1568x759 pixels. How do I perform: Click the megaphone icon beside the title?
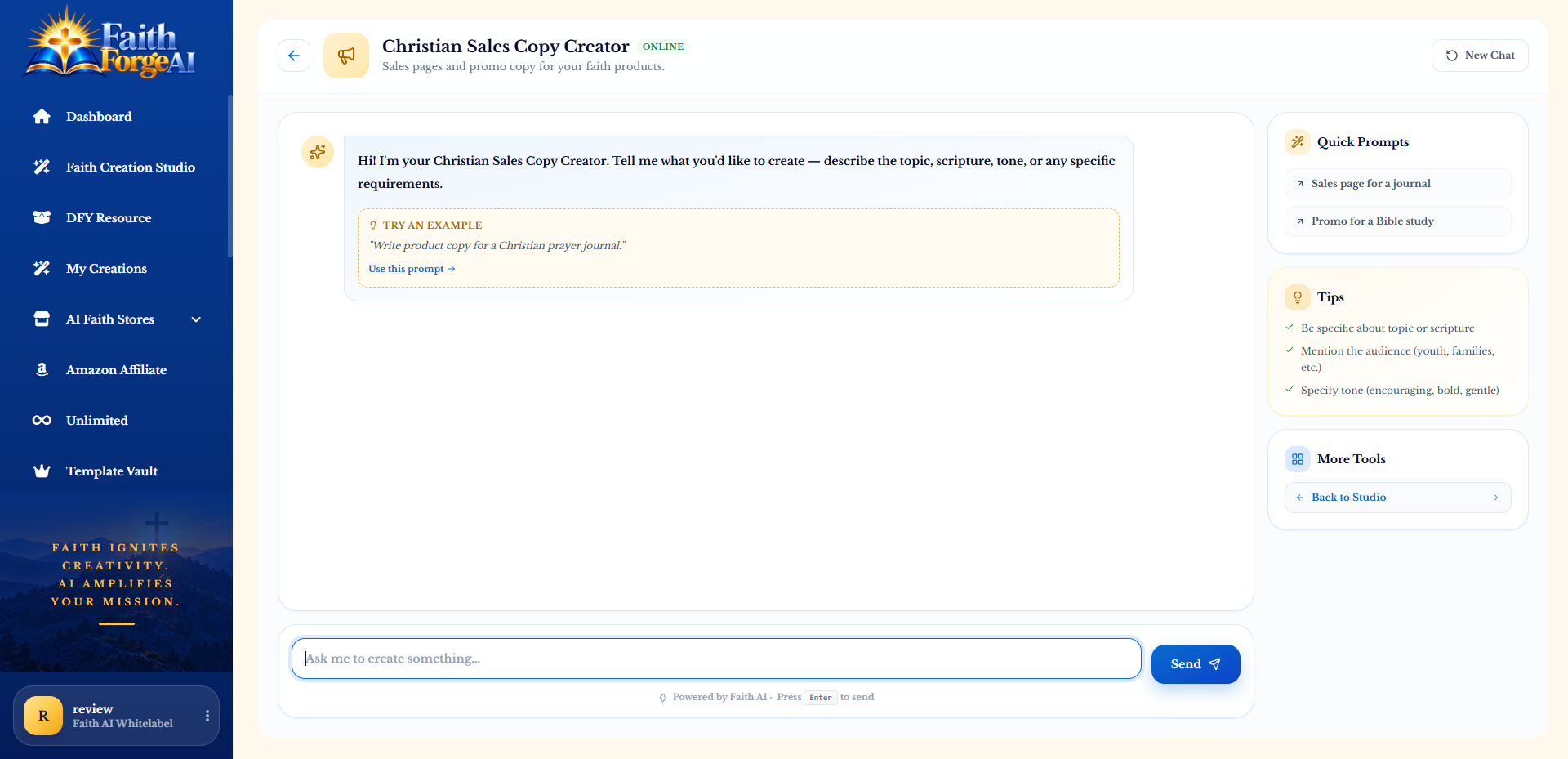tap(346, 56)
